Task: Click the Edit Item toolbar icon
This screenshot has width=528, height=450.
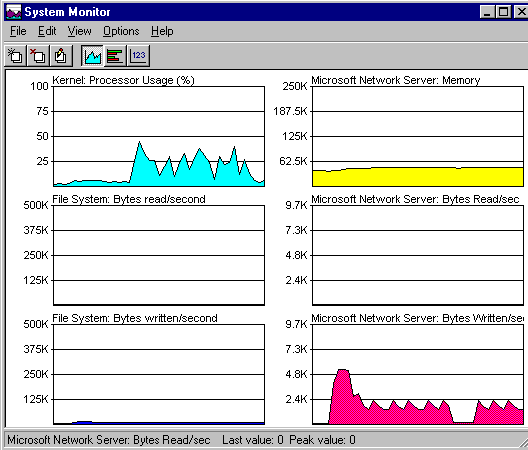Action: 61,56
